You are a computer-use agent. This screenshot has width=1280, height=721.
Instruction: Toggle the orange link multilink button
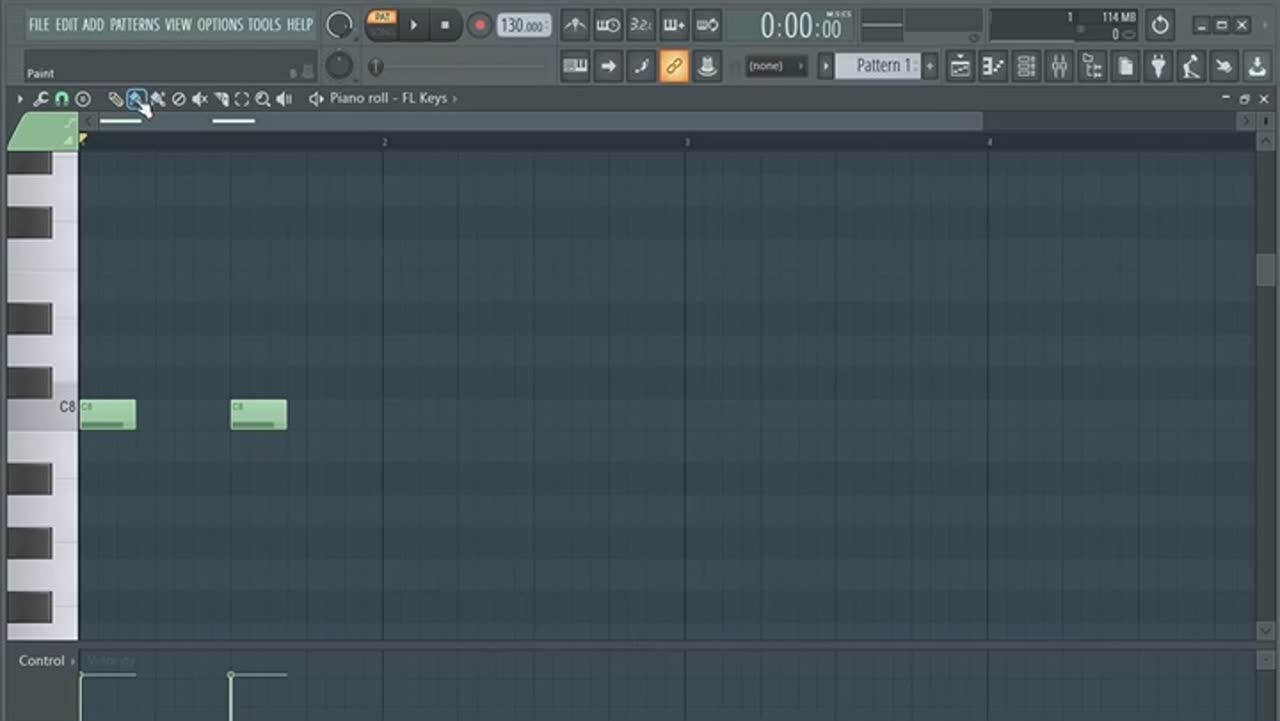(674, 66)
